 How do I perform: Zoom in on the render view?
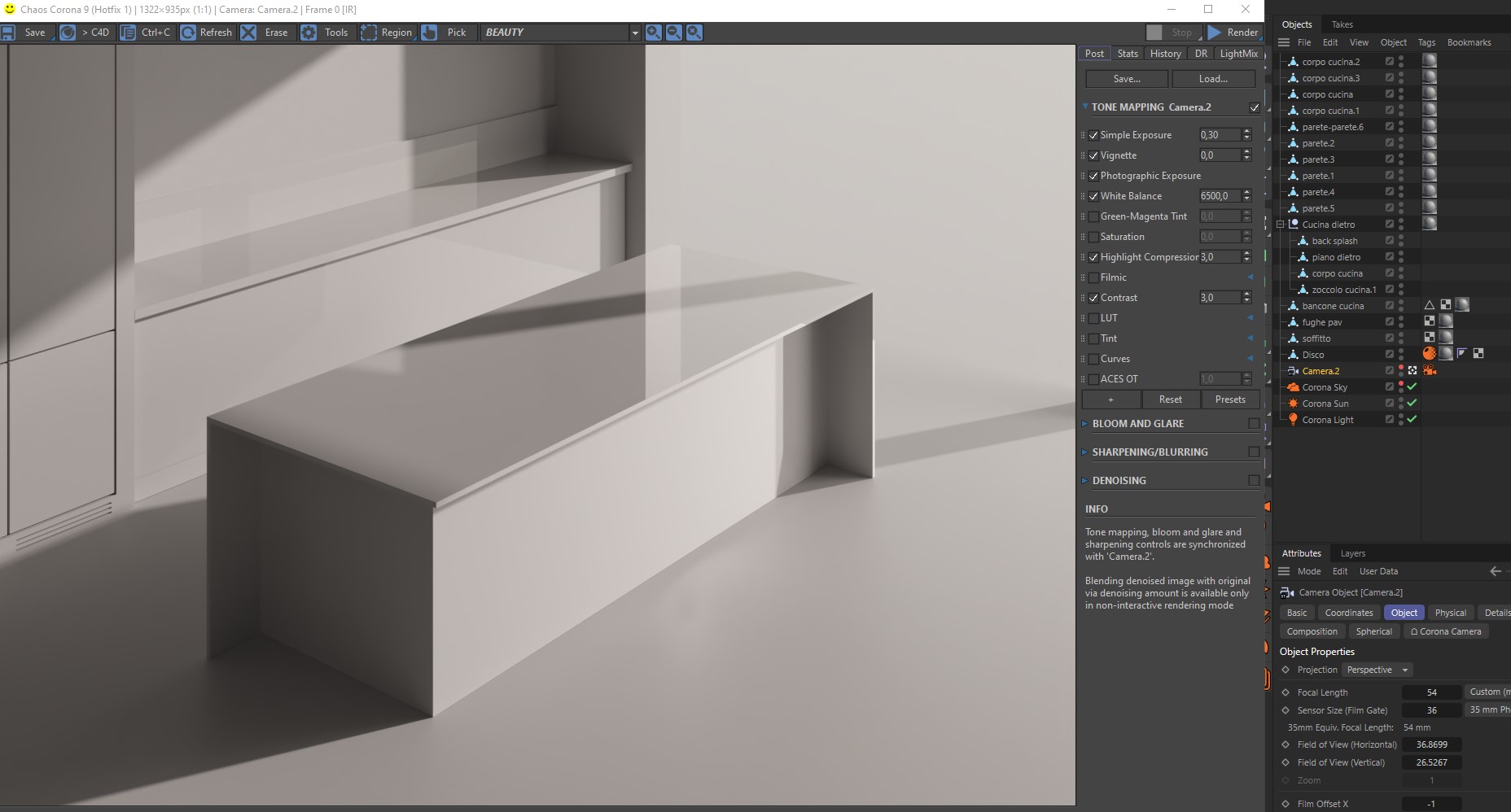654,33
